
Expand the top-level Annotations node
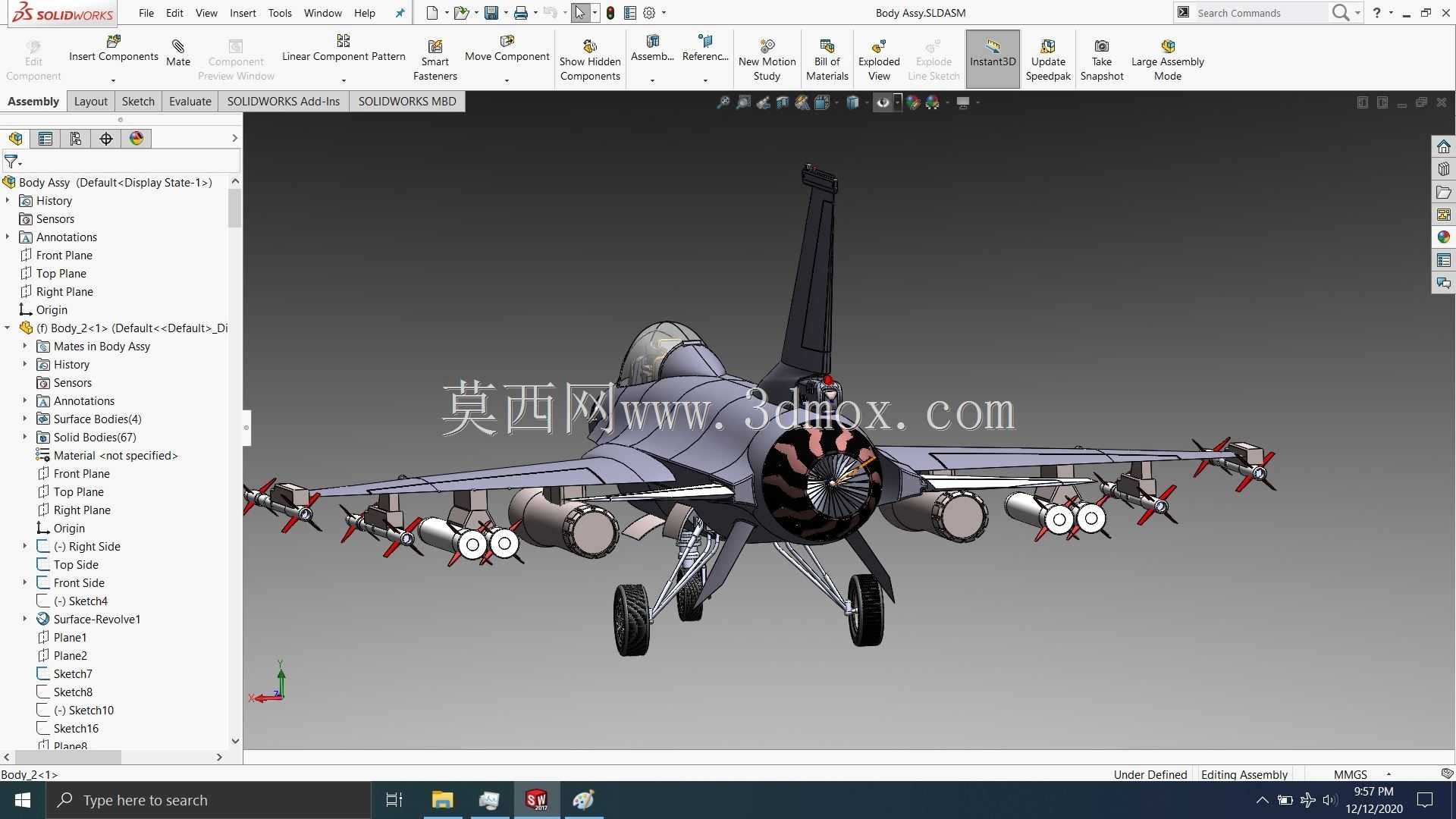[x=8, y=237]
